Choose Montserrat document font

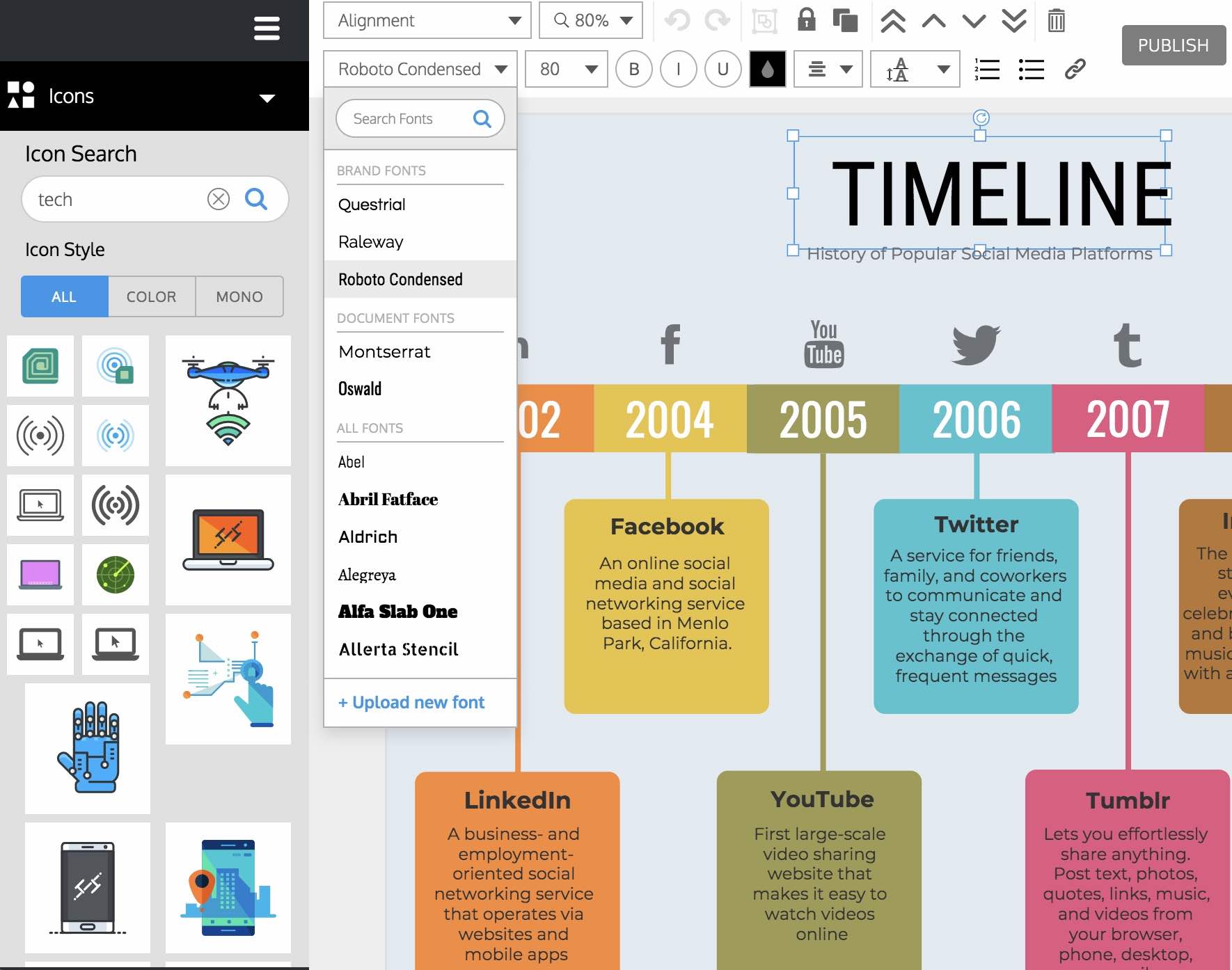[420, 351]
